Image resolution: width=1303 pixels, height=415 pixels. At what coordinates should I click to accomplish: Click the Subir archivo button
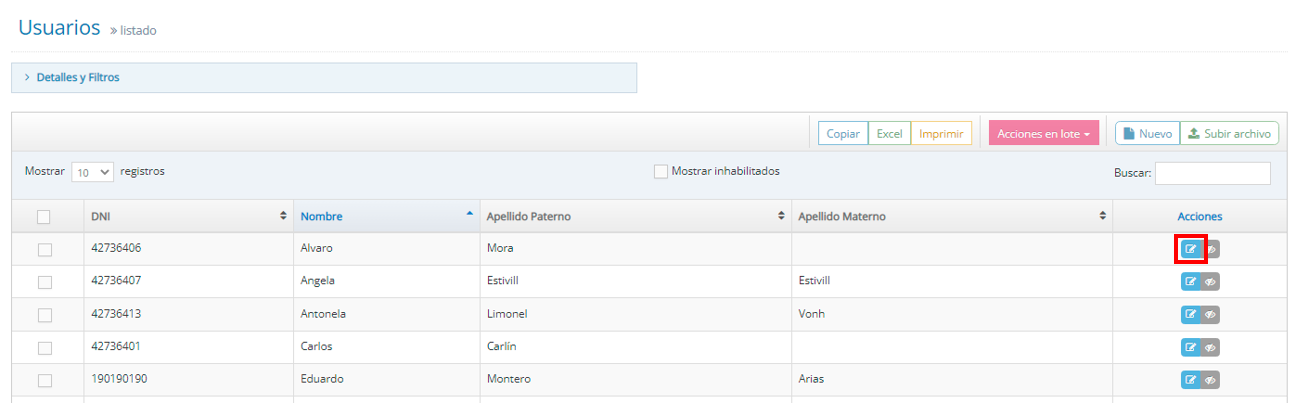1229,134
